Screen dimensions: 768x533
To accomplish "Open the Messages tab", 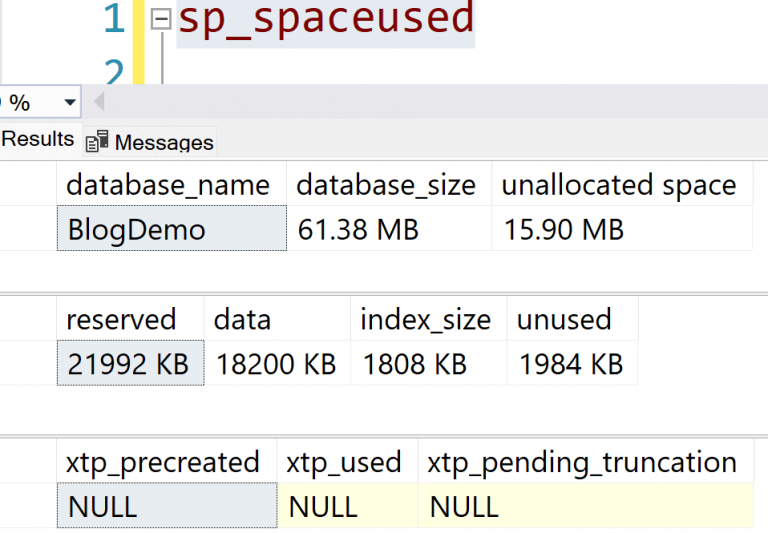I will 152,142.
